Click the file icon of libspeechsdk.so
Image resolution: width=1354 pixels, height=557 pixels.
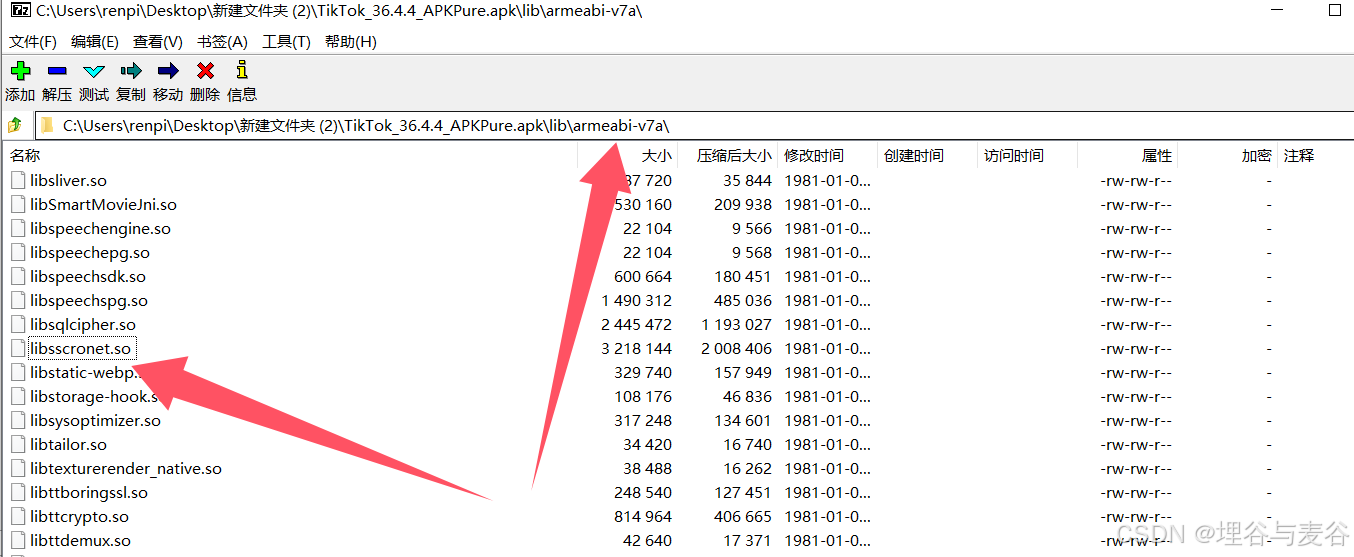[x=18, y=276]
